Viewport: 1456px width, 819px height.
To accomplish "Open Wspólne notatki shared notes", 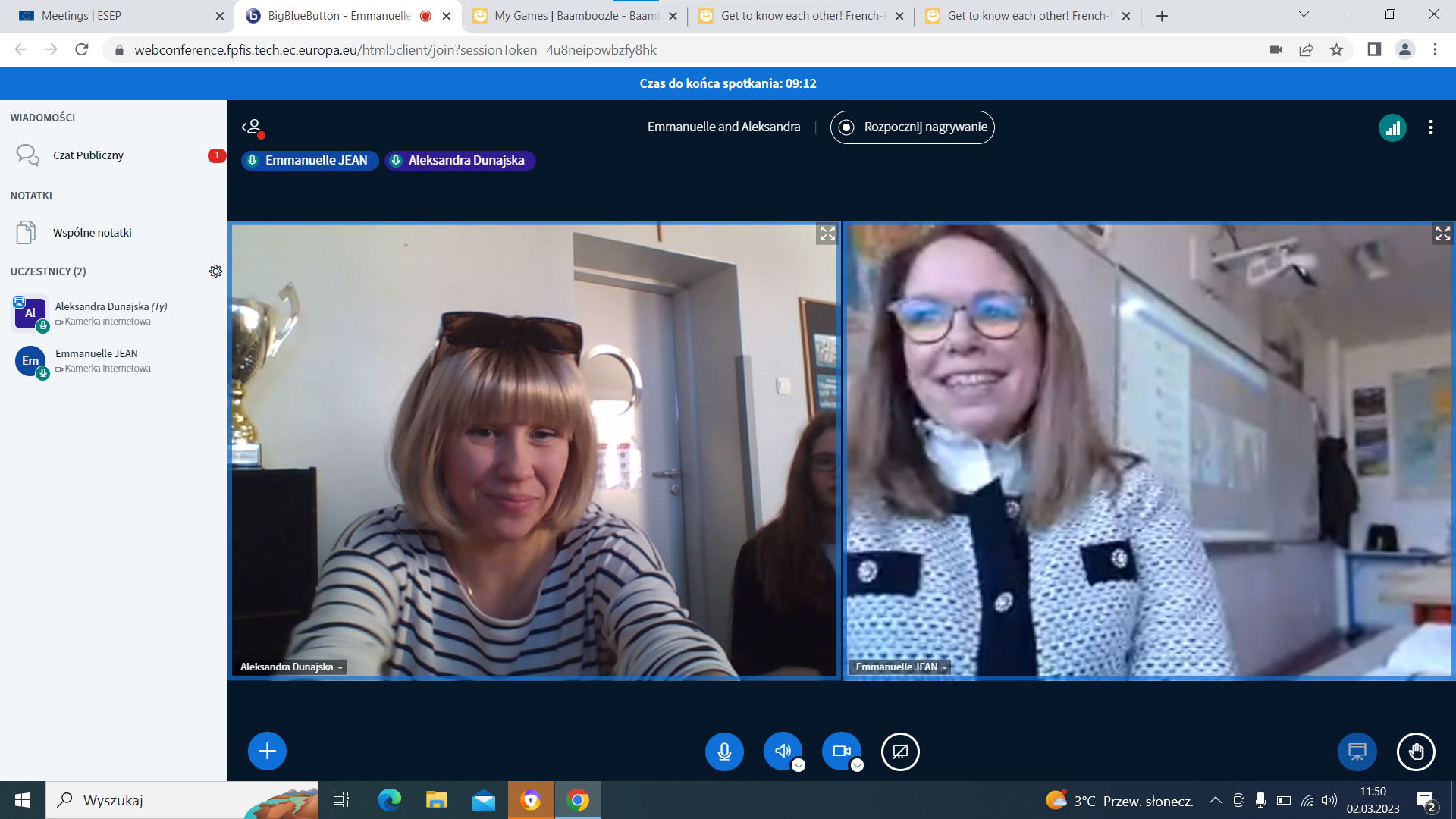I will click(x=114, y=233).
